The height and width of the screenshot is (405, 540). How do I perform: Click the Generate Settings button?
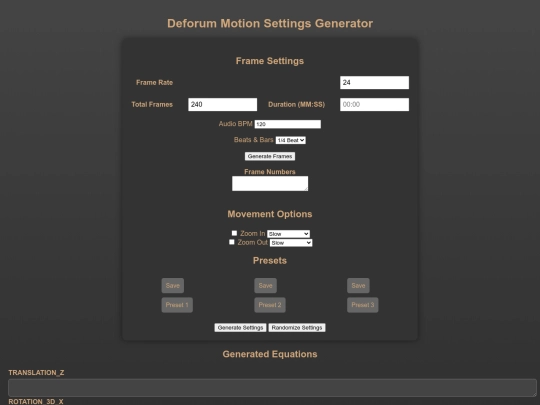tap(240, 328)
